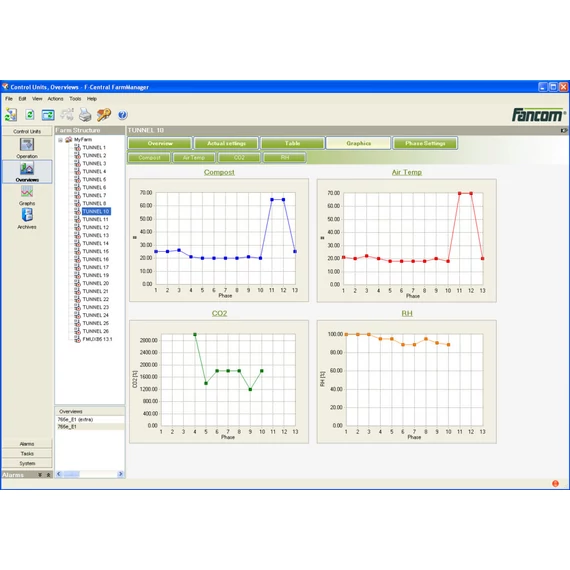This screenshot has height=570, width=570.
Task: Select TUNNEL 20 in farm tree
Action: click(96, 284)
